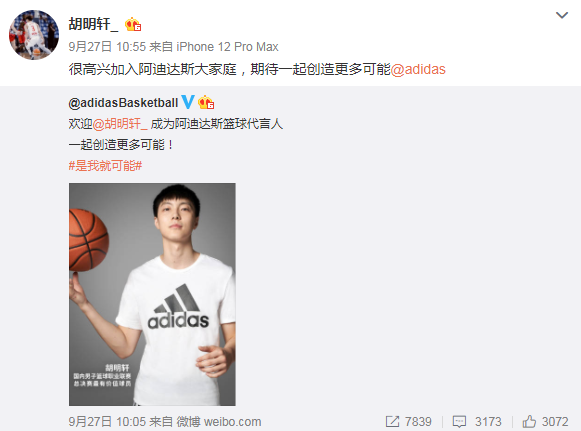The height and width of the screenshot is (431, 581).
Task: Open the 3173 comments count
Action: [x=488, y=422]
